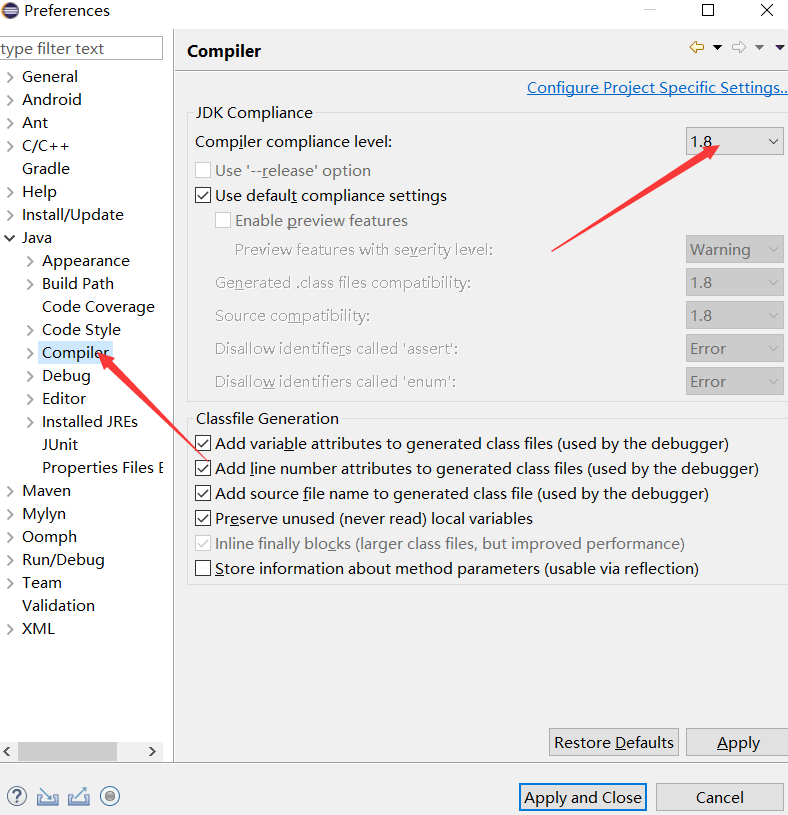Collapse the Java tree section
788x815 pixels.
click(x=10, y=237)
